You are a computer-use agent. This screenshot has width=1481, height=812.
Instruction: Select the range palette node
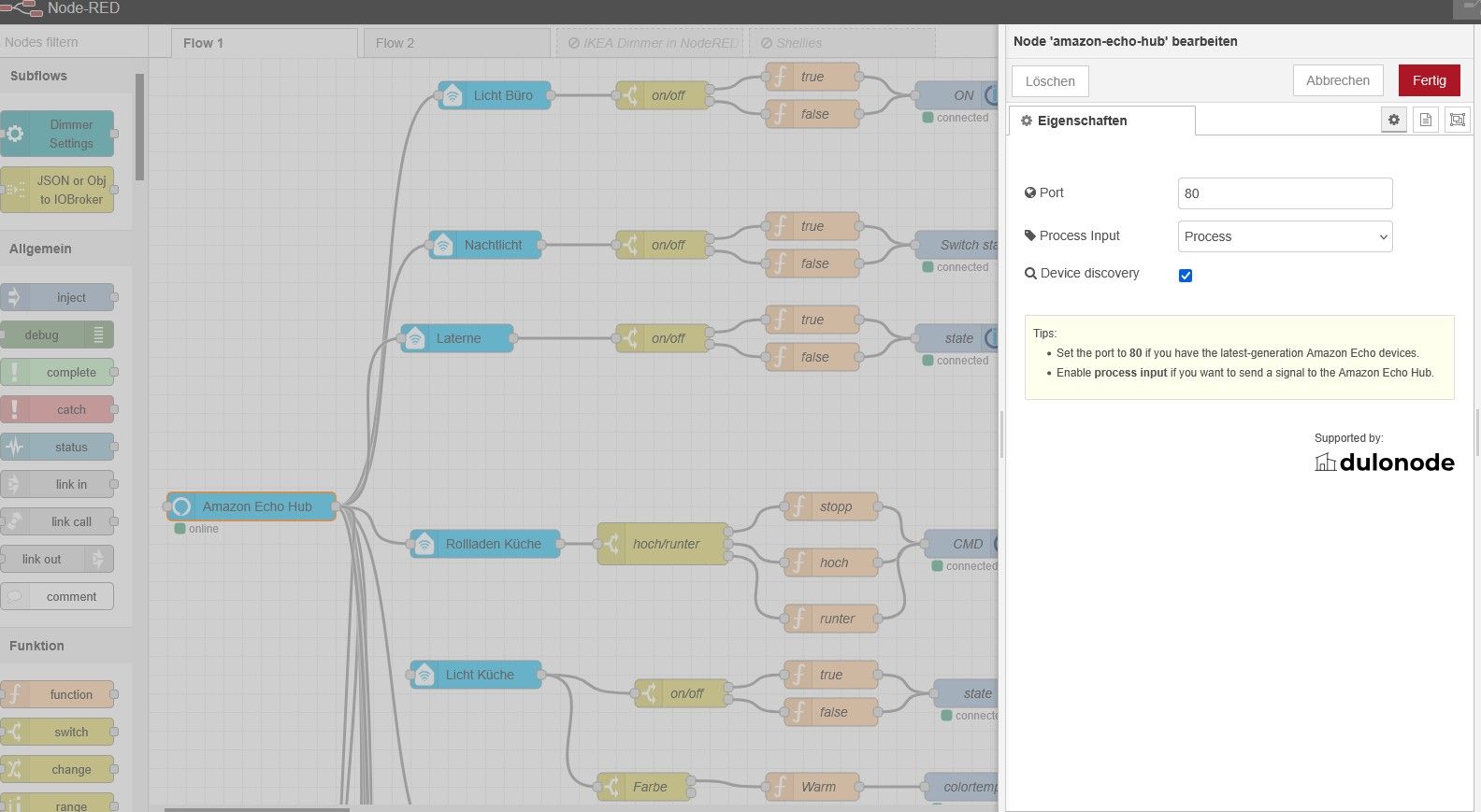tap(58, 804)
